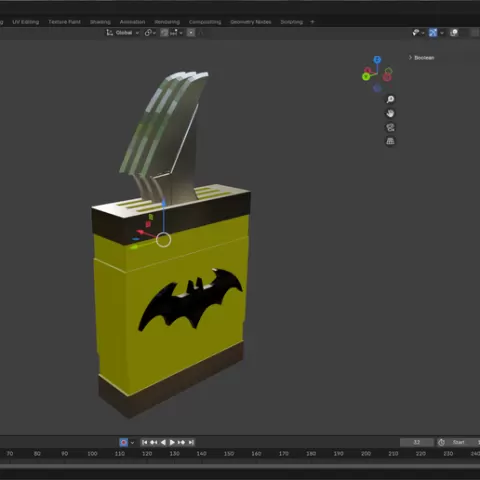Click the zoom view magnifier icon
The image size is (480, 480).
390,99
